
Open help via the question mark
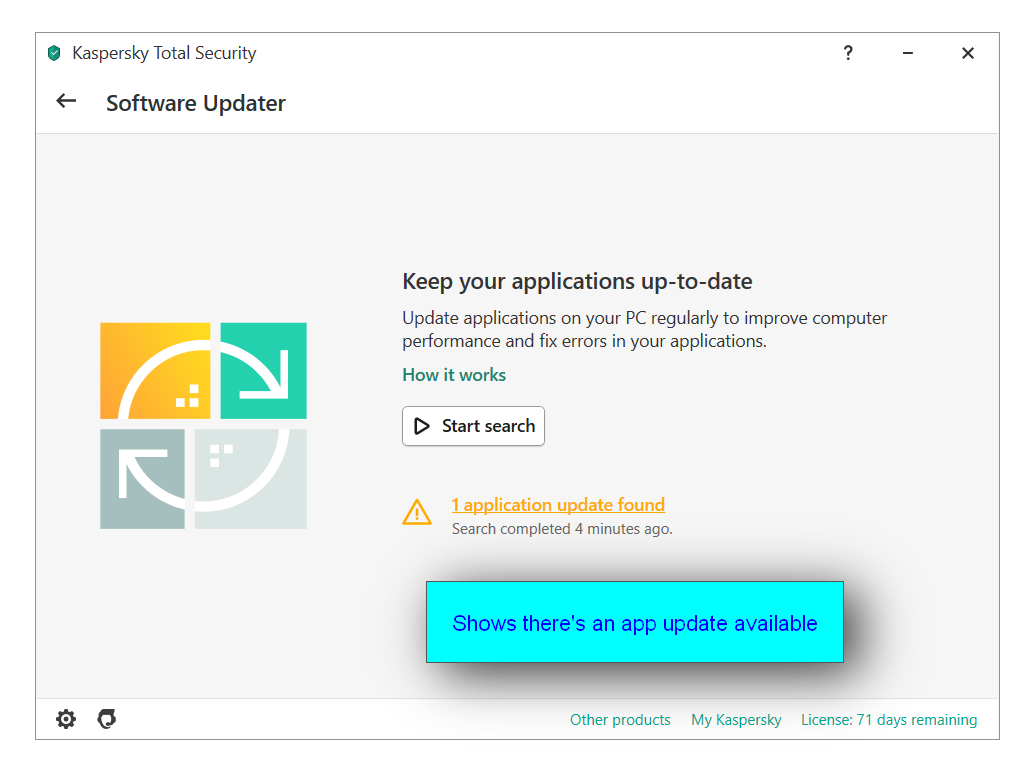[848, 53]
